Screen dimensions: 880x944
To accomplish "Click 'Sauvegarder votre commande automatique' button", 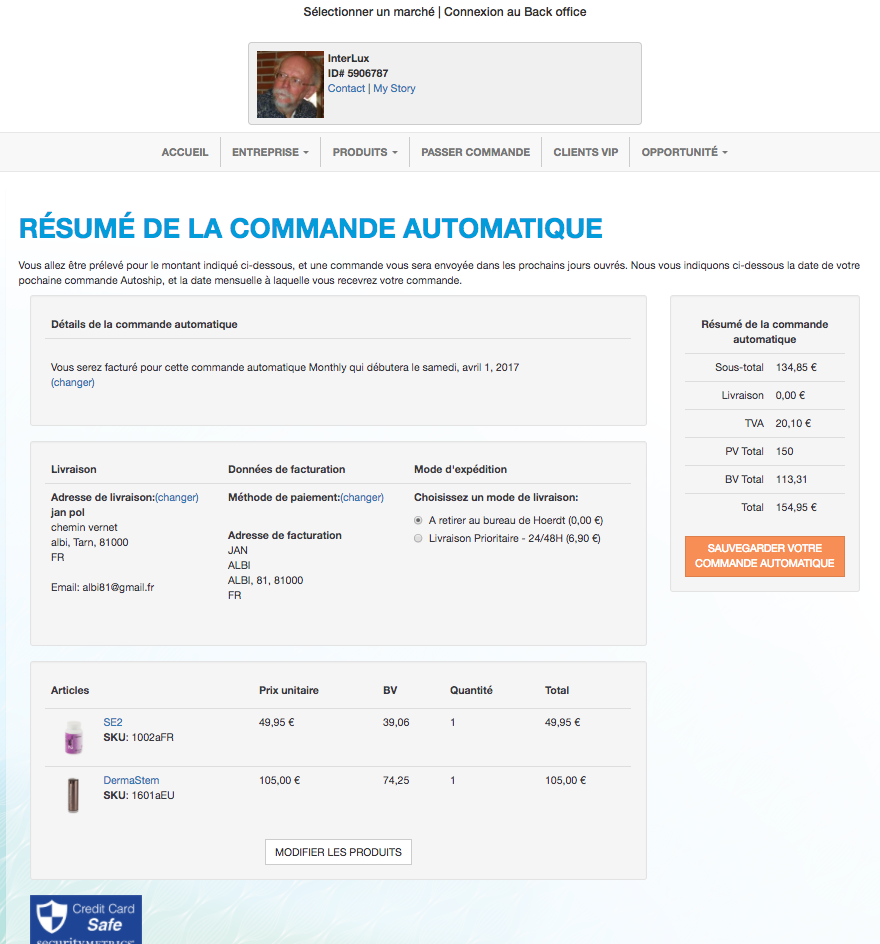I will [764, 556].
